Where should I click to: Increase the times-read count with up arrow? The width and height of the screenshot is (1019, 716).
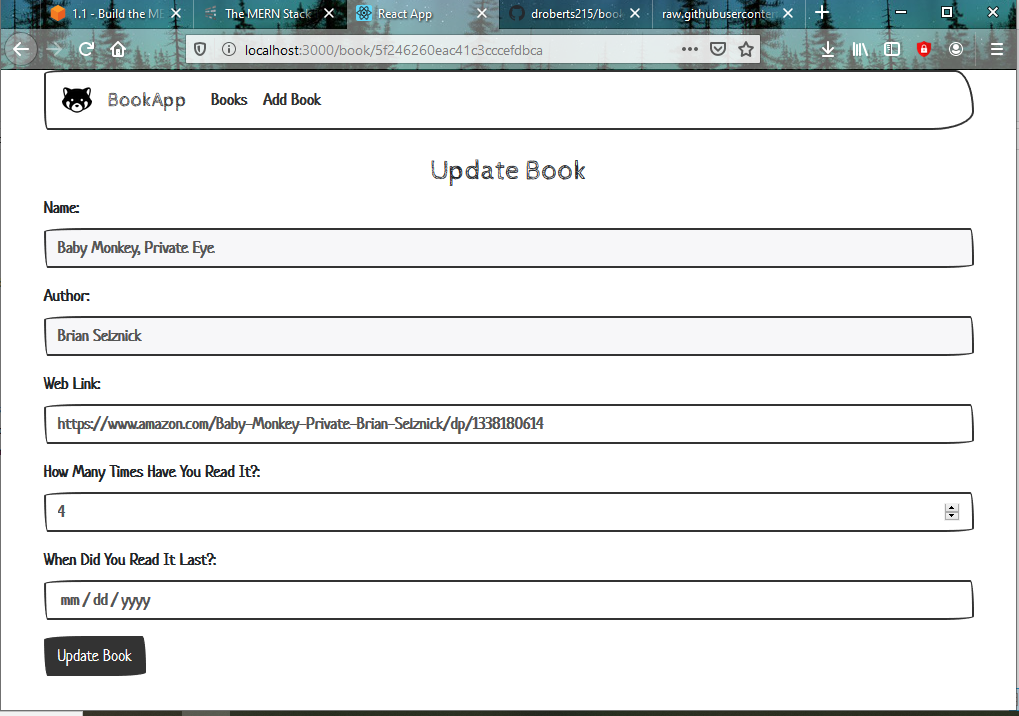point(951,508)
